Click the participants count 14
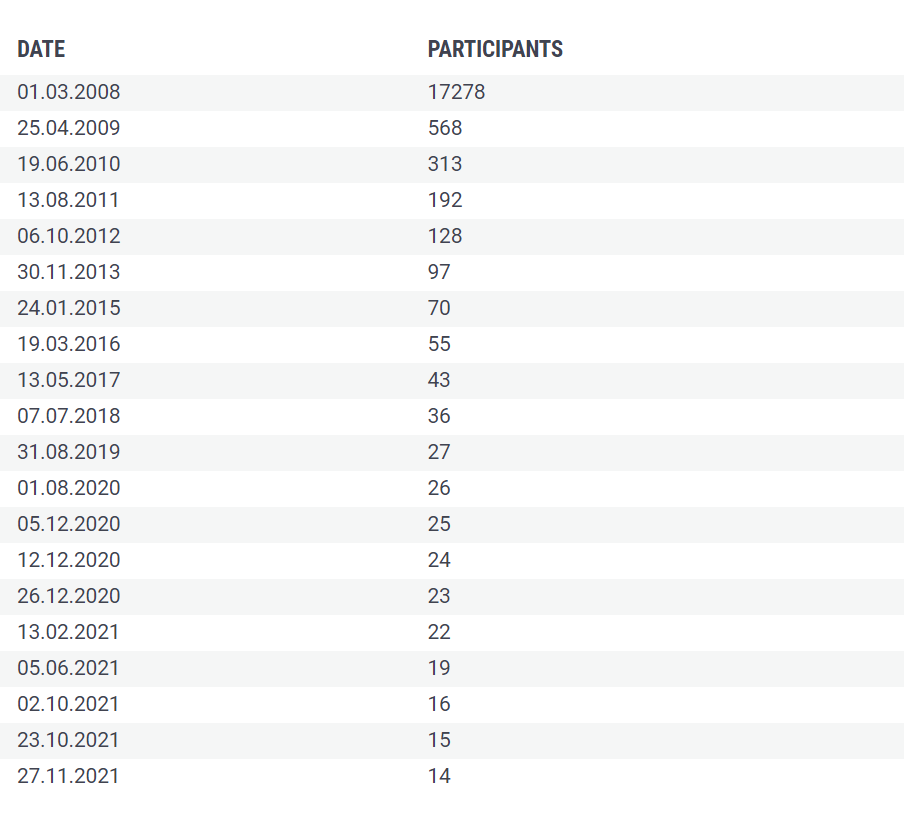This screenshot has width=905, height=823. 439,776
